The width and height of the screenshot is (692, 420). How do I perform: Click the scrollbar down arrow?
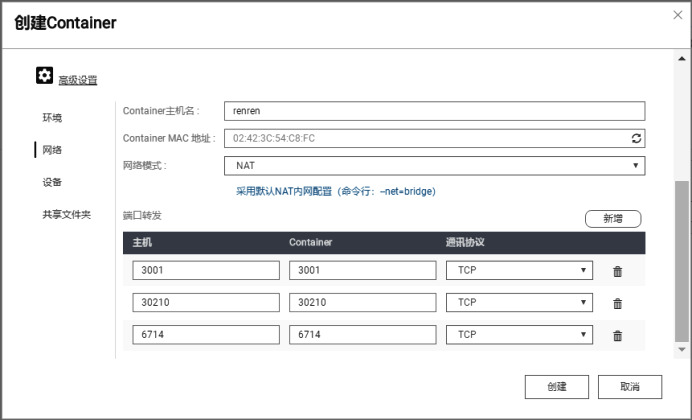[x=682, y=349]
